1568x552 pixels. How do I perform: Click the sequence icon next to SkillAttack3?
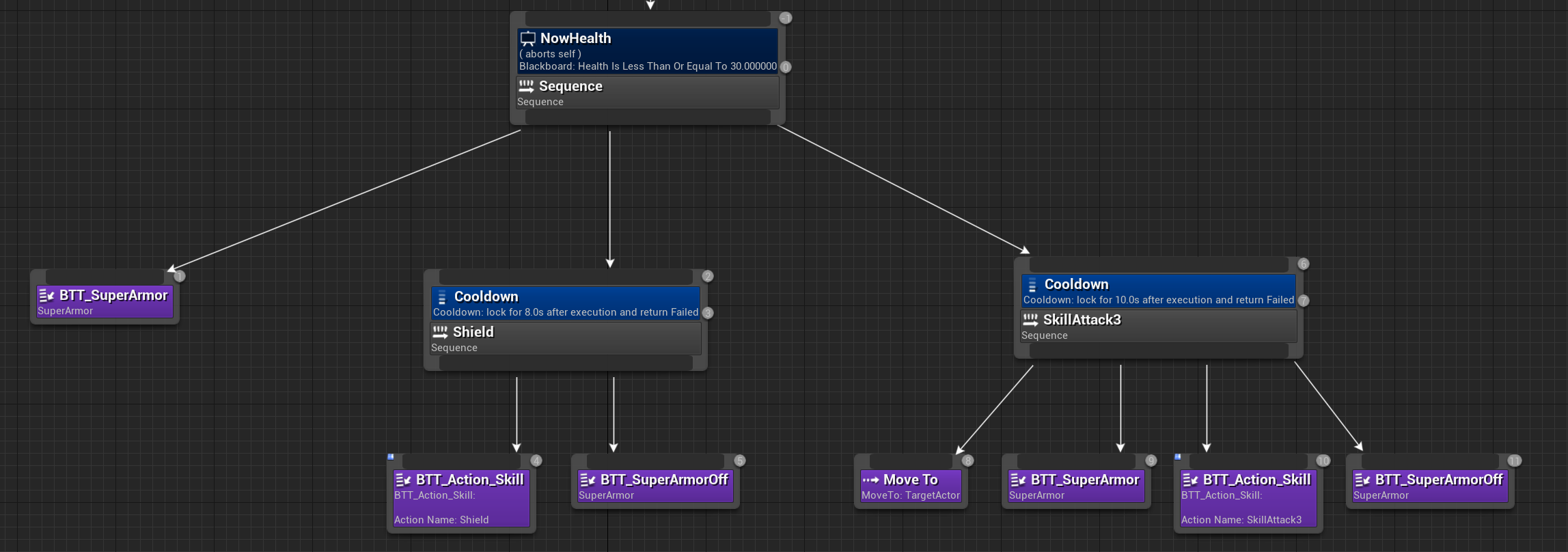(x=1030, y=320)
